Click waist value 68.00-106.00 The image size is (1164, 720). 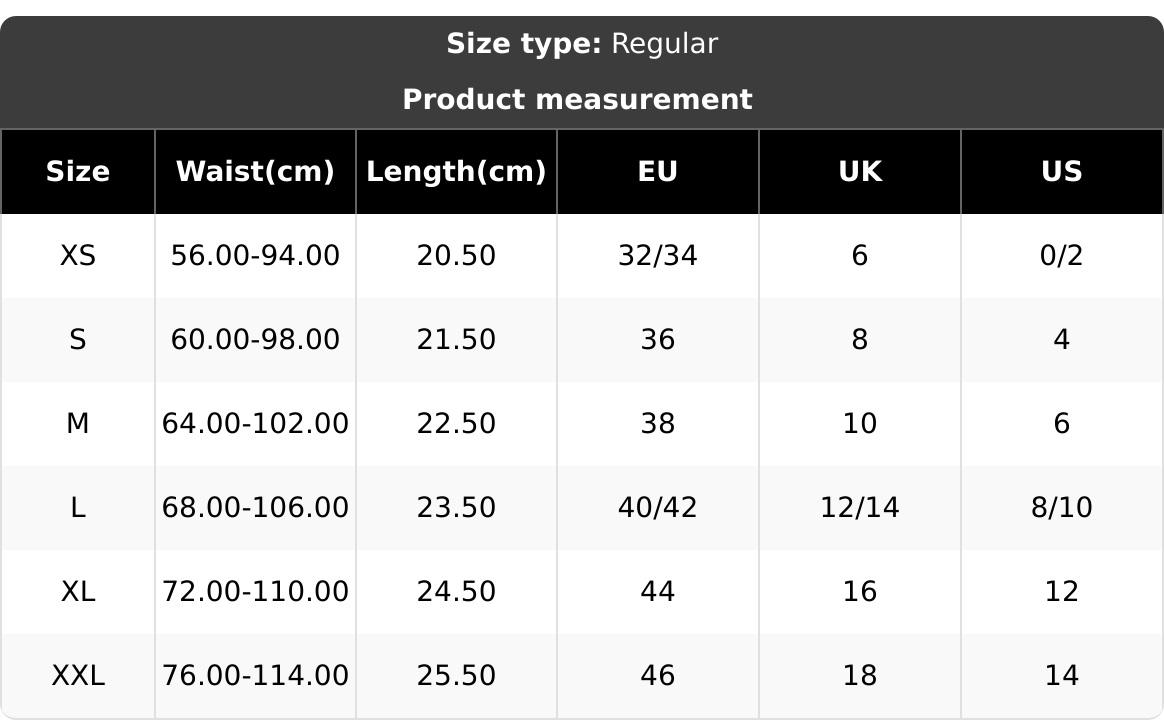255,508
